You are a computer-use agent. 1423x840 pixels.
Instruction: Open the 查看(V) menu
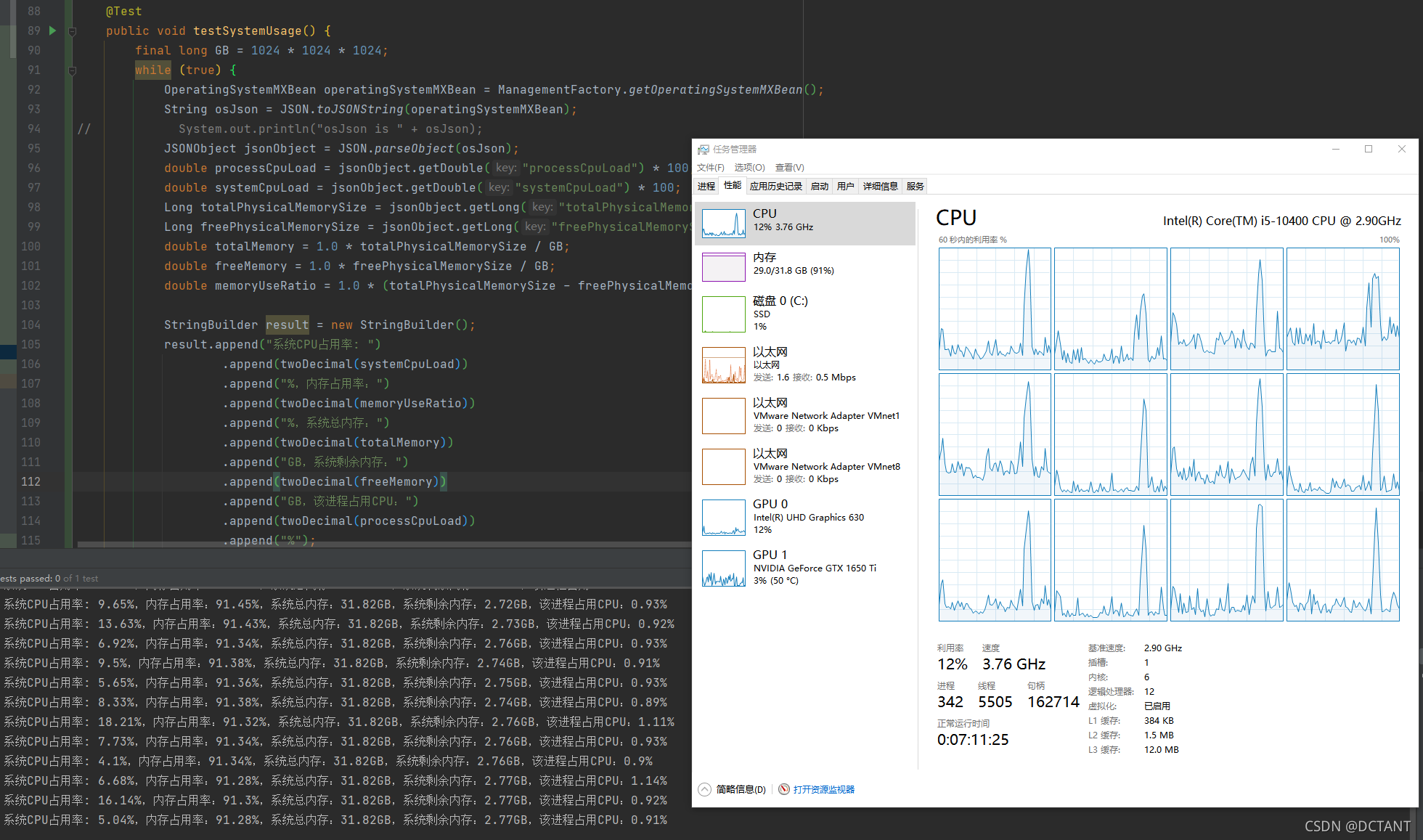click(x=789, y=168)
